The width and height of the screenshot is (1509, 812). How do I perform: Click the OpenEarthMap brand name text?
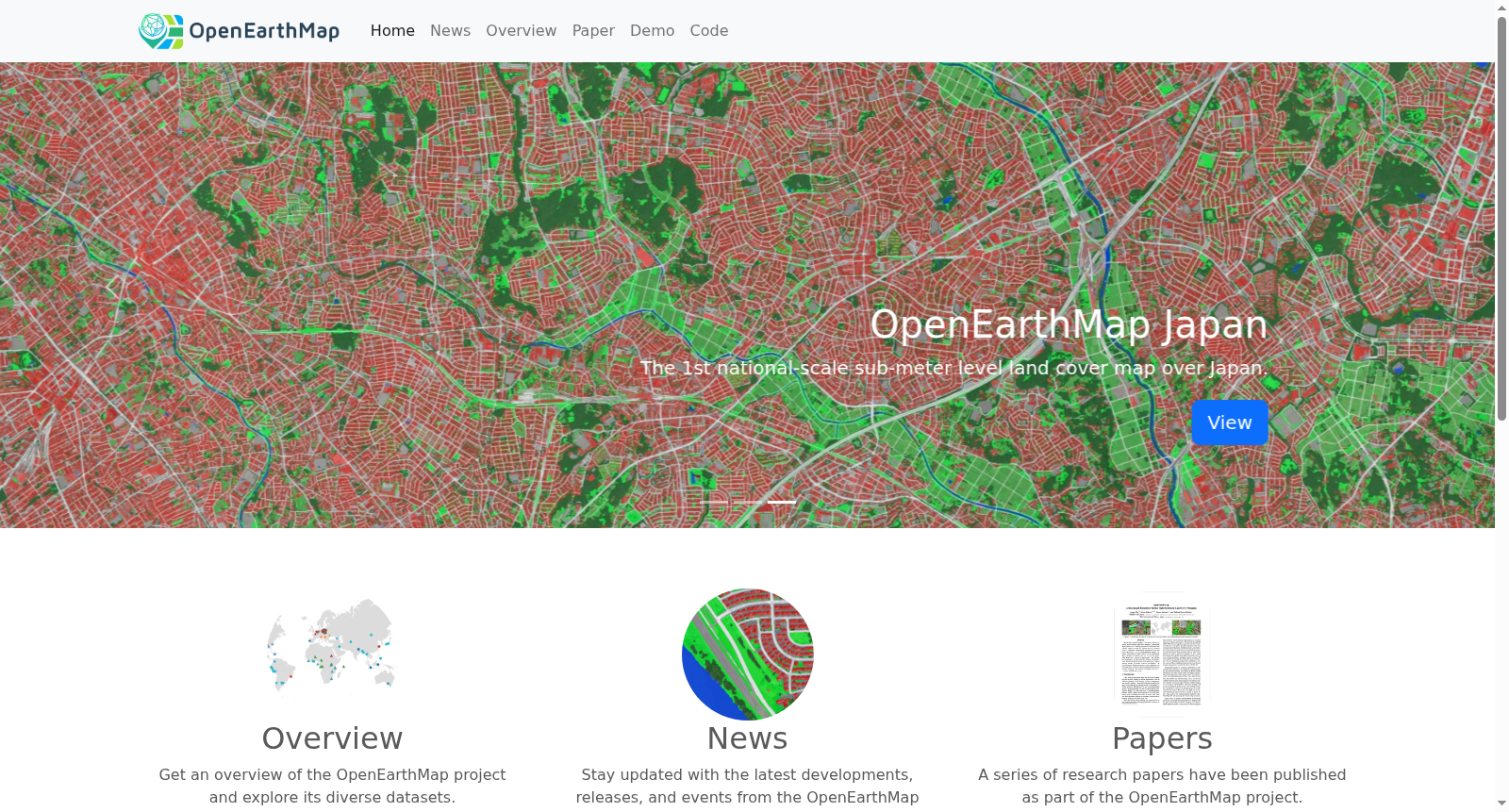click(264, 31)
